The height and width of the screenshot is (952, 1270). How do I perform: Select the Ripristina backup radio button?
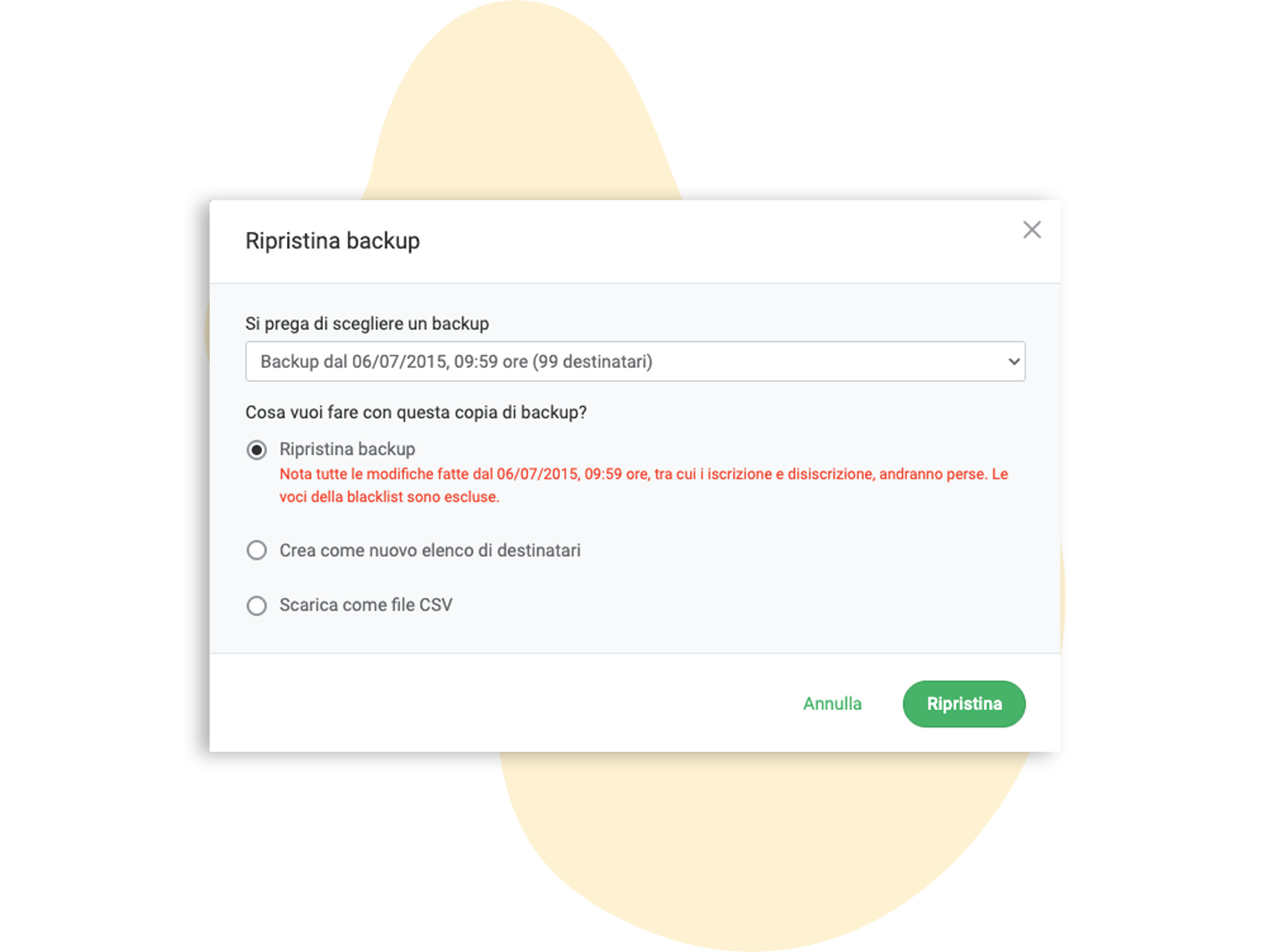click(x=257, y=449)
